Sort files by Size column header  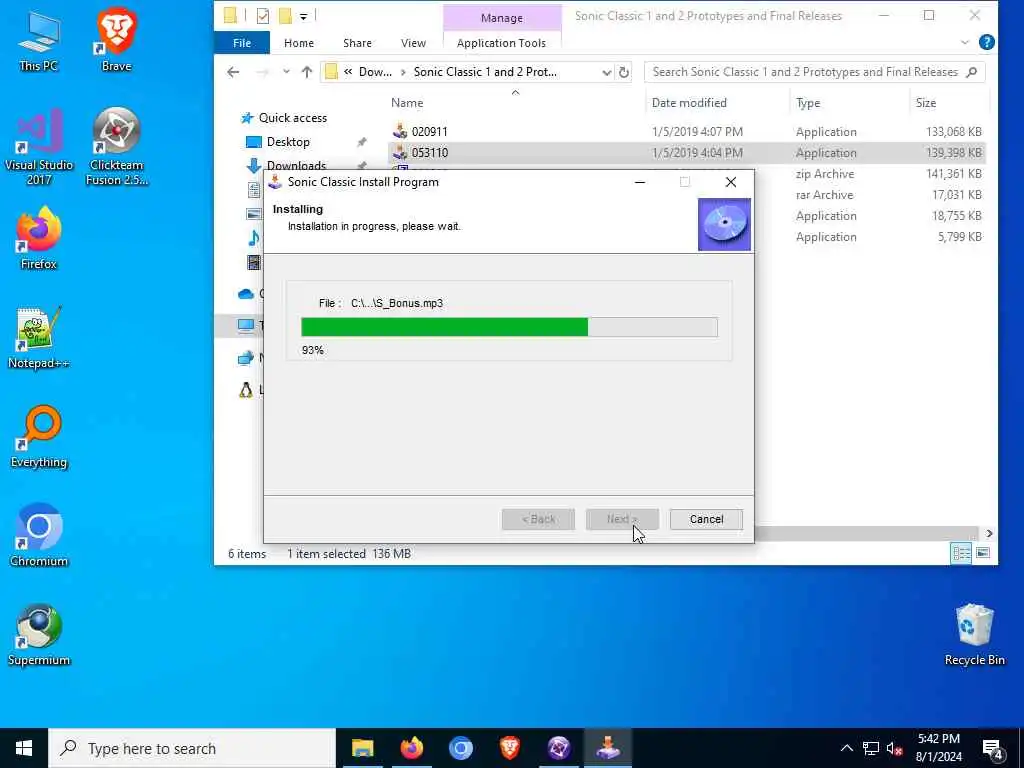[x=926, y=103]
